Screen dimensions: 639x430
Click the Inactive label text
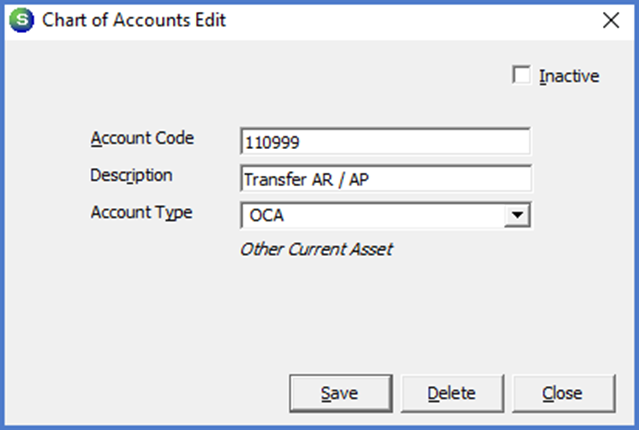coord(568,76)
